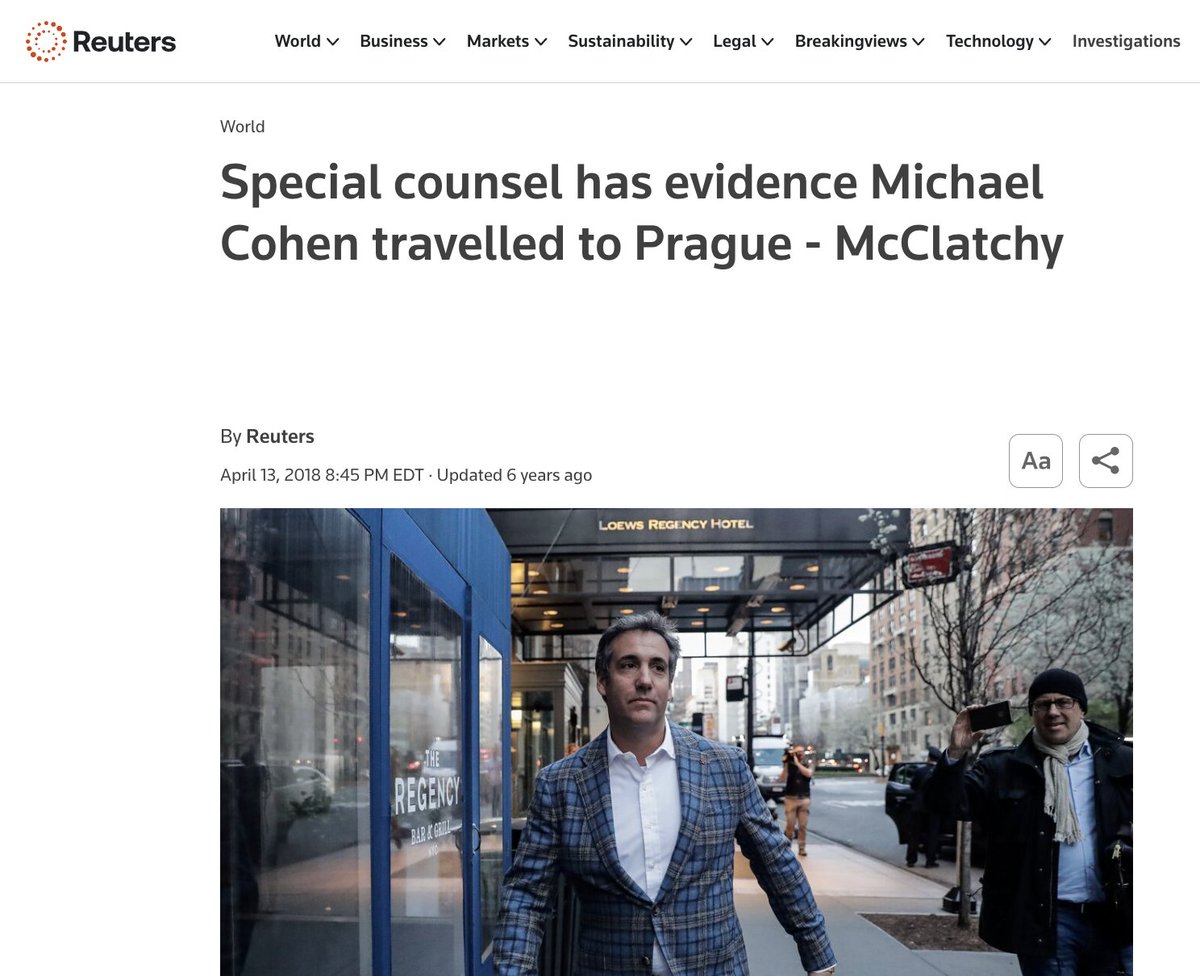
Task: Click the article headline text
Action: 641,213
